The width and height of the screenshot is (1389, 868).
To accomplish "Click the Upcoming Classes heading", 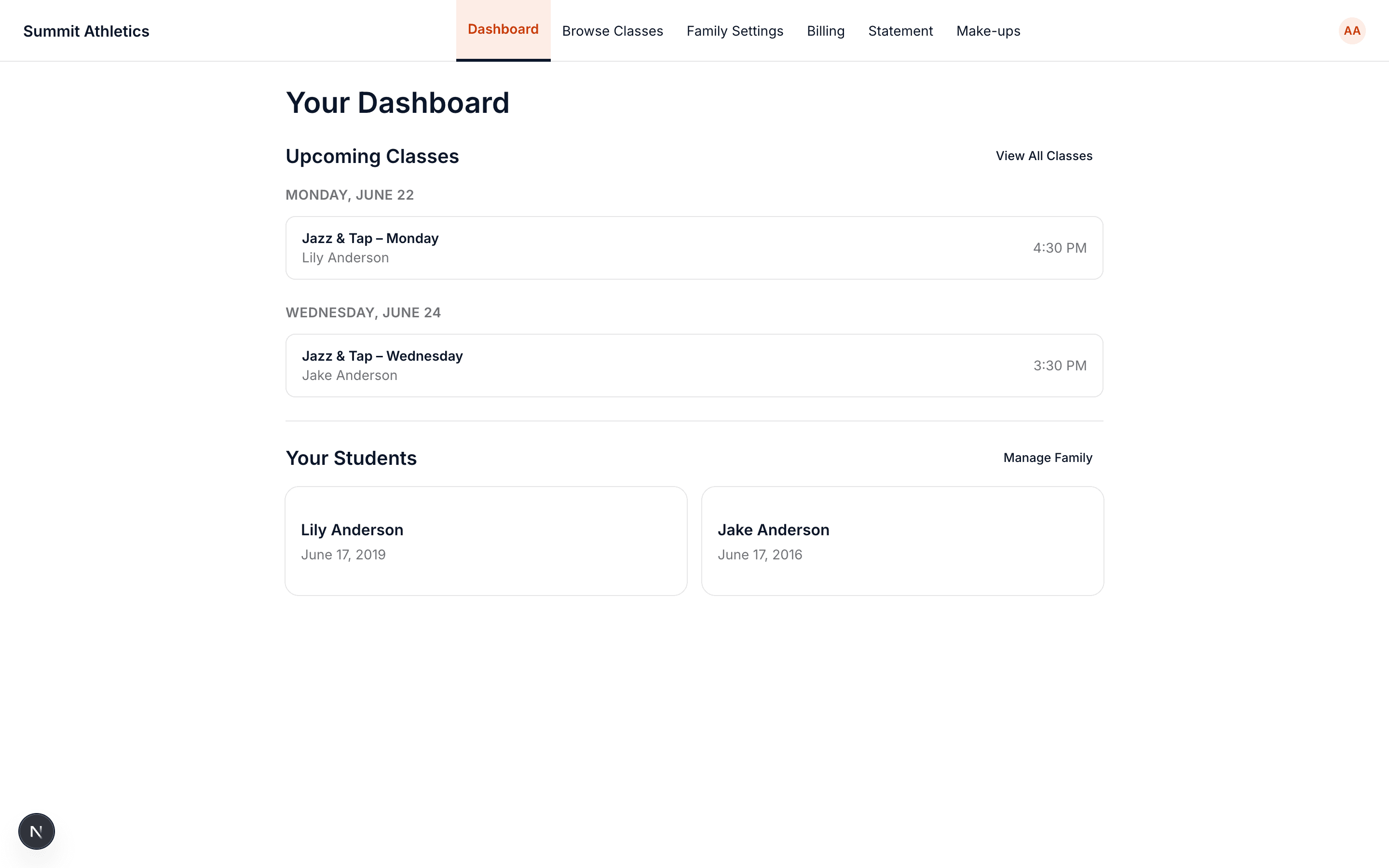I will click(372, 156).
